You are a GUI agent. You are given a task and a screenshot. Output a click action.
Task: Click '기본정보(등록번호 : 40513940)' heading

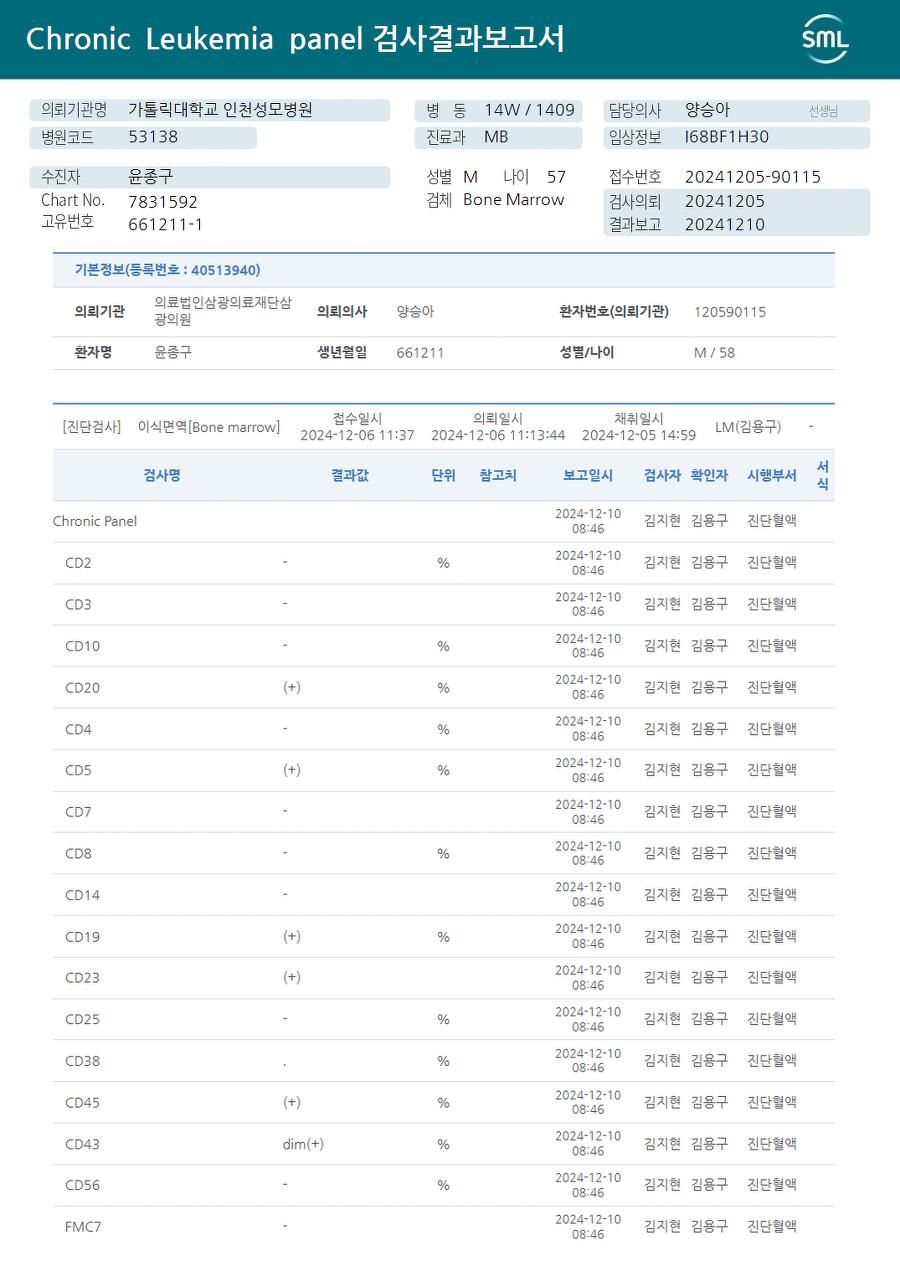[x=167, y=270]
